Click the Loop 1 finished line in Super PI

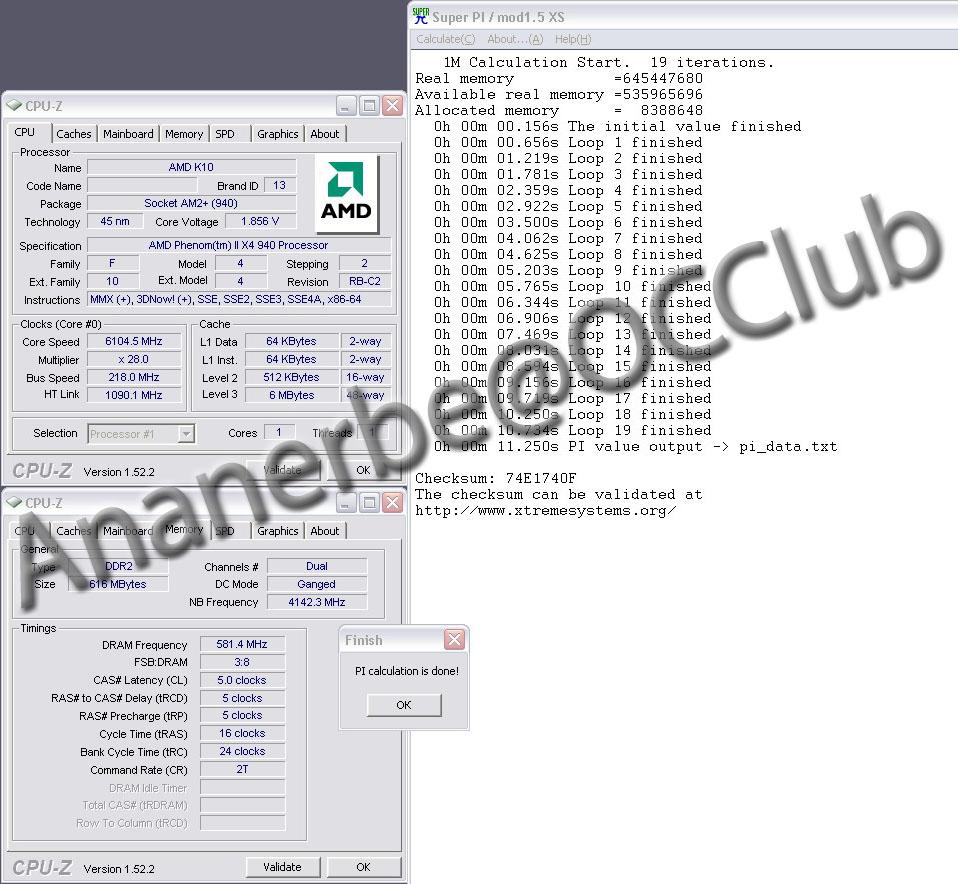click(x=568, y=142)
